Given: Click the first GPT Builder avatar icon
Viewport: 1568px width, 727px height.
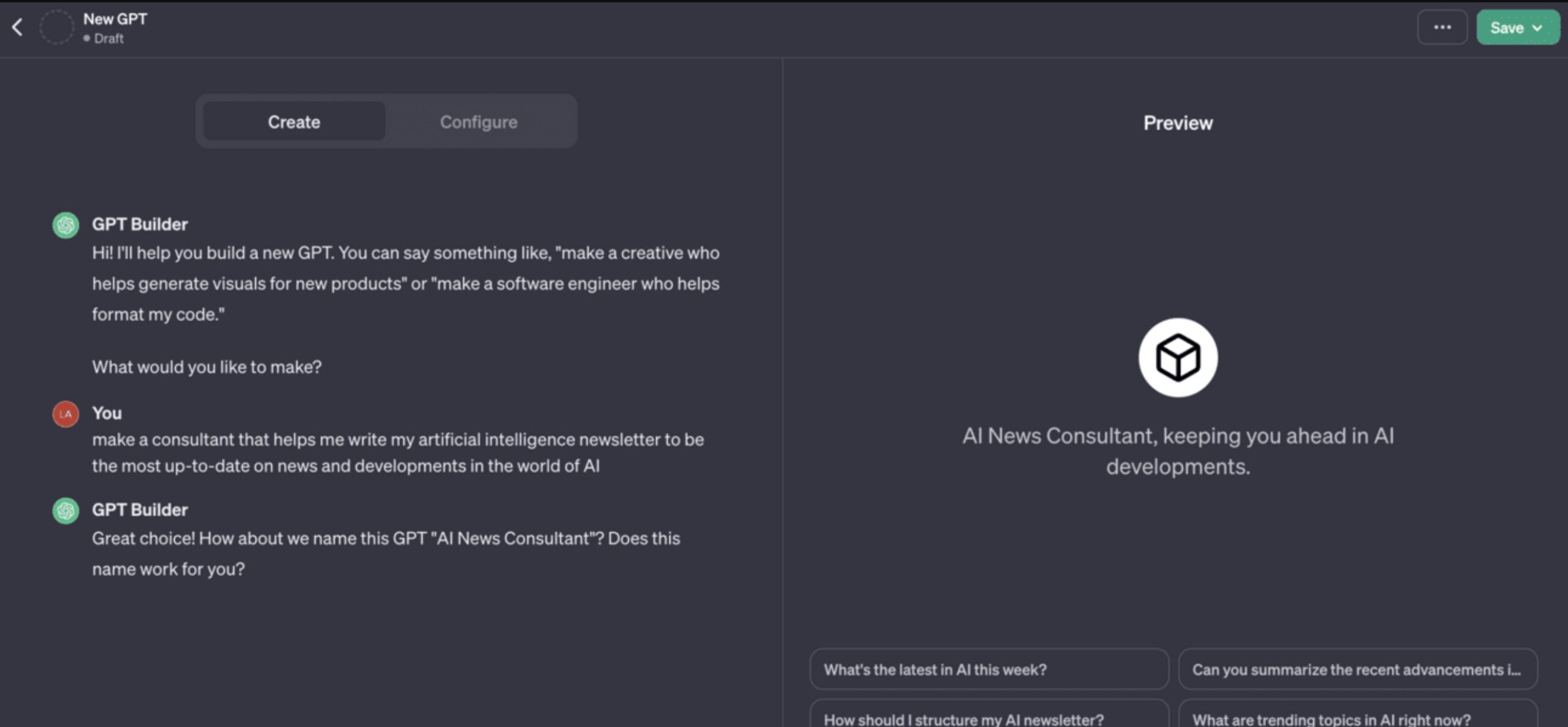Looking at the screenshot, I should coord(66,225).
